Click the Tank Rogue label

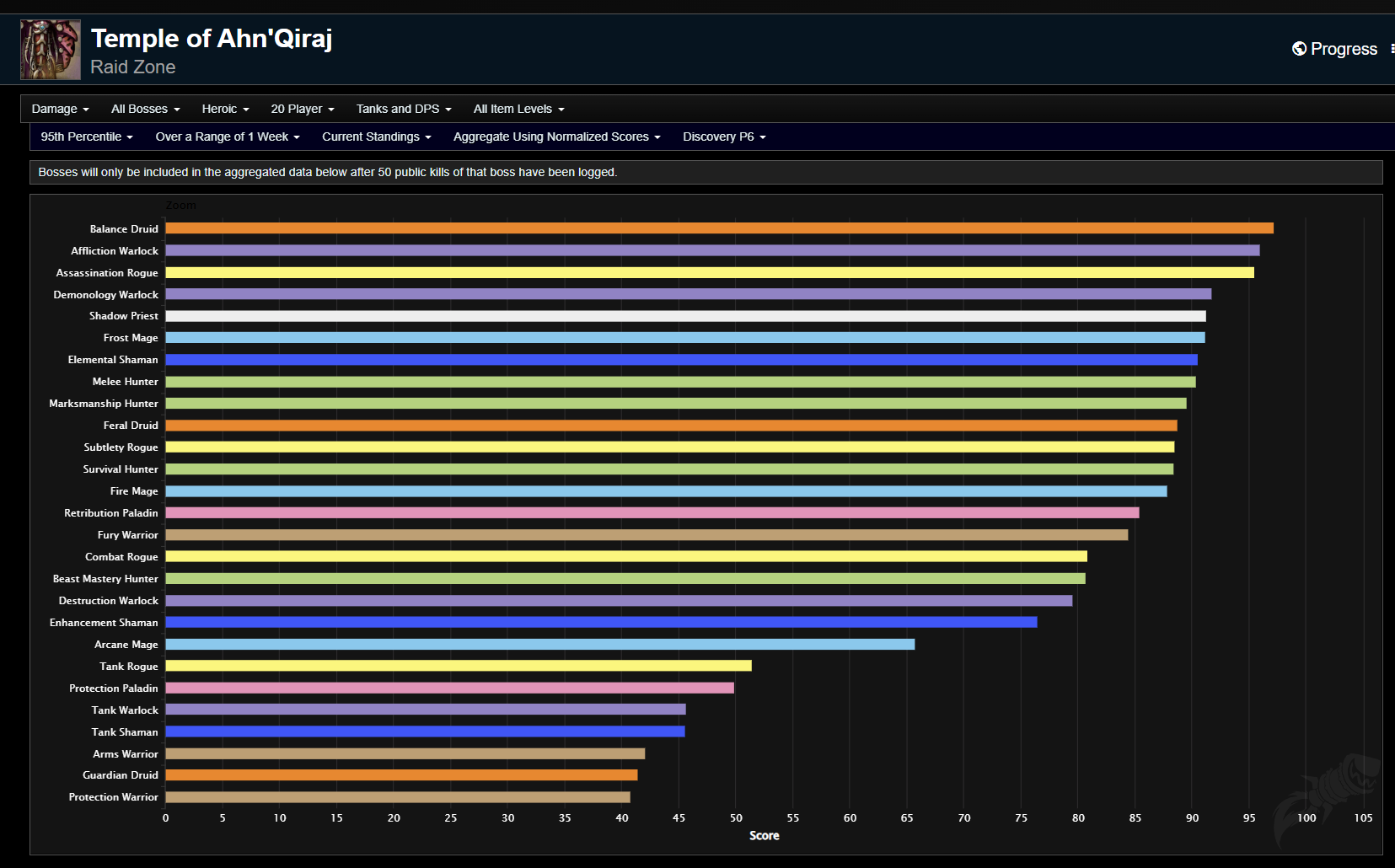pyautogui.click(x=129, y=667)
